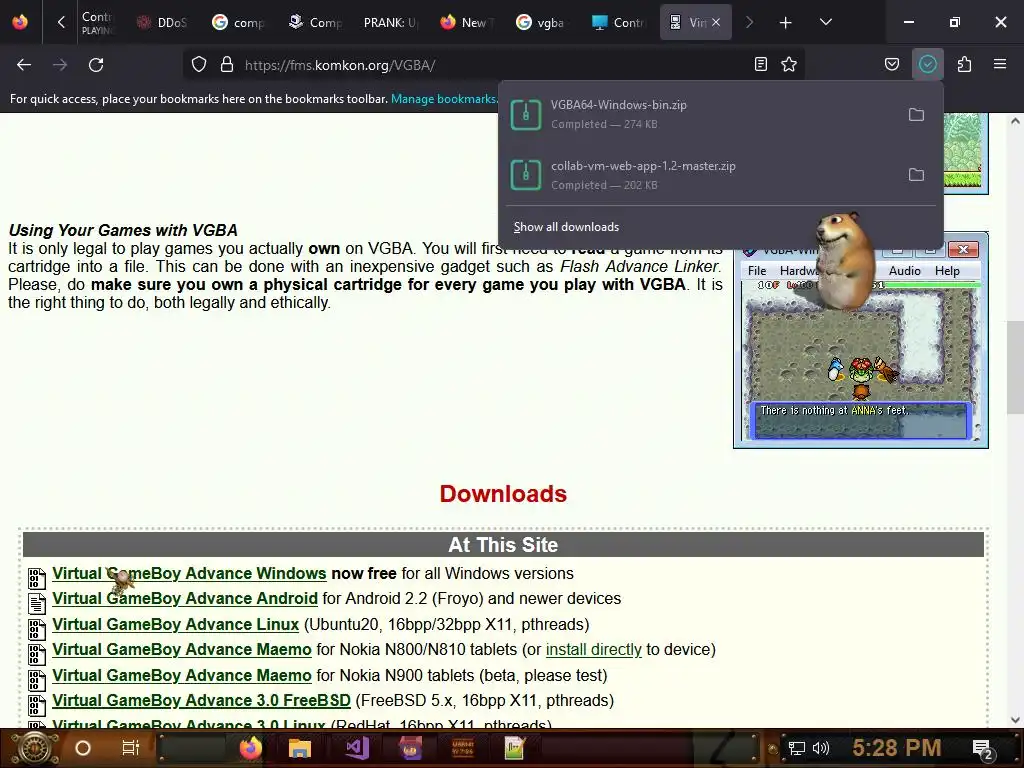Screen dimensions: 1024x768
Task: Open Virtual GameBoy Advance Android link
Action: tap(185, 598)
